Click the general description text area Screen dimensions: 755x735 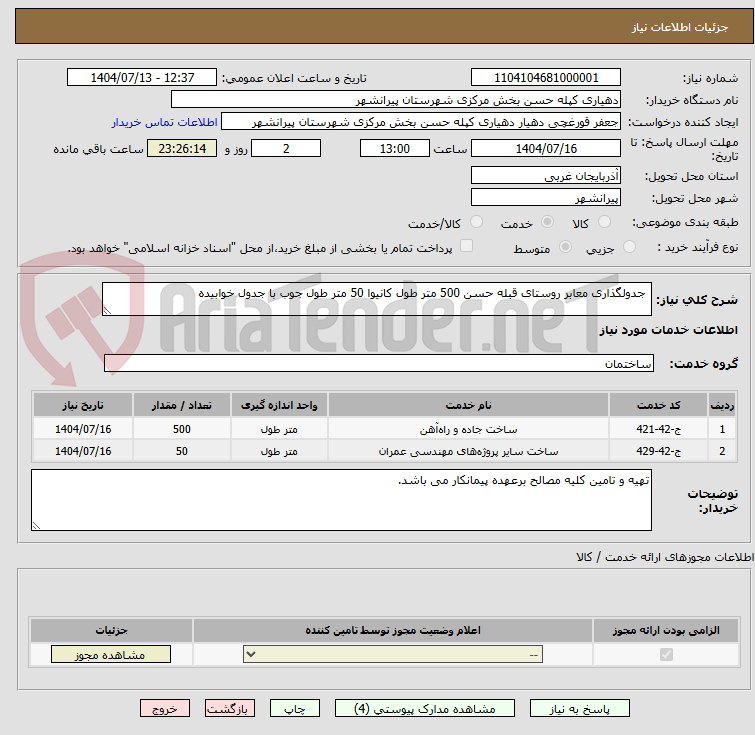378,299
